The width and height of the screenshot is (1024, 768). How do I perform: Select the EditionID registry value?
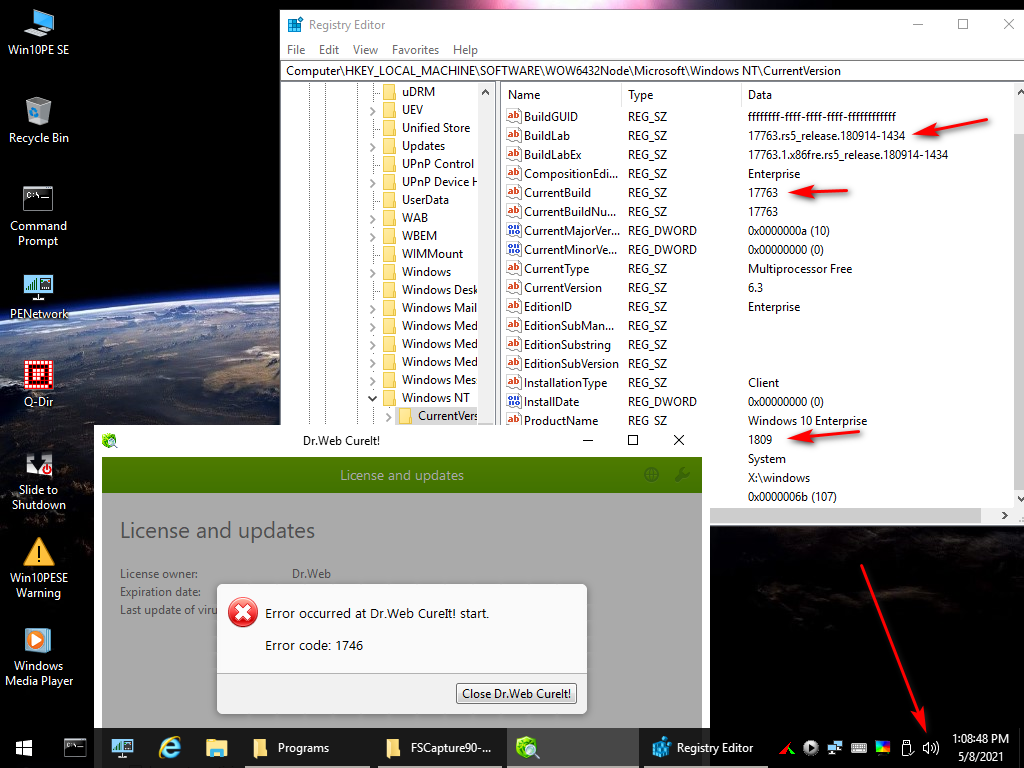[x=547, y=307]
